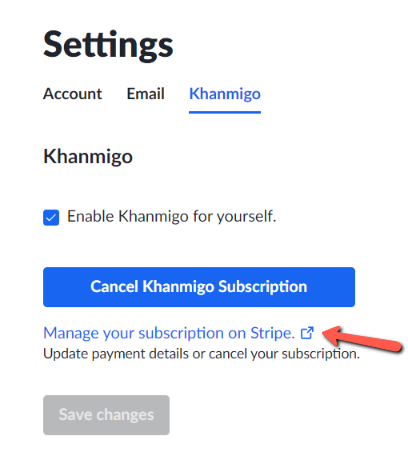Viewport: 408px width, 457px height.
Task: Click the word 'Stripe' in the blue link
Action: (273, 333)
